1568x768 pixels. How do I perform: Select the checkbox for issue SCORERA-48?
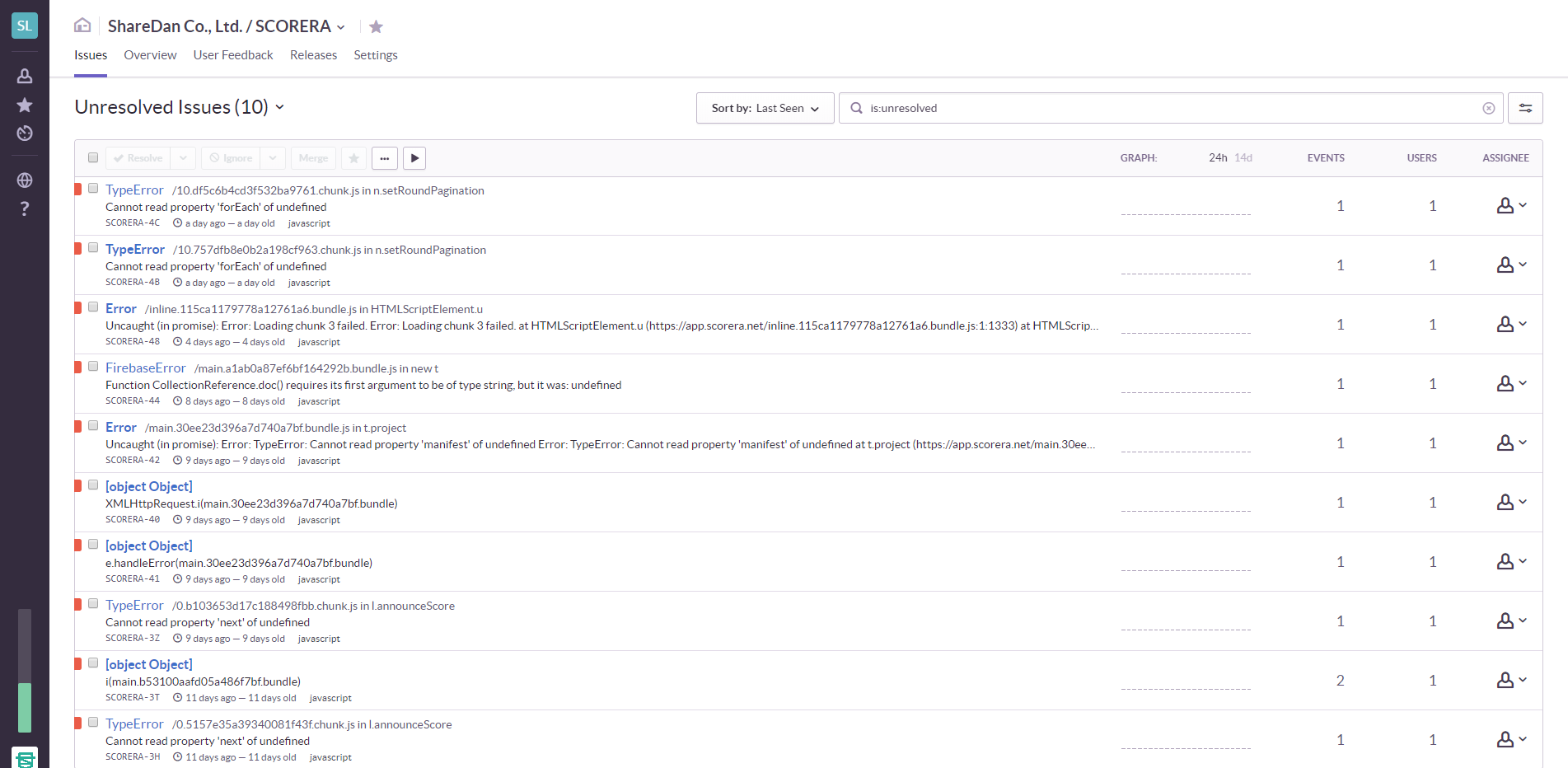93,307
